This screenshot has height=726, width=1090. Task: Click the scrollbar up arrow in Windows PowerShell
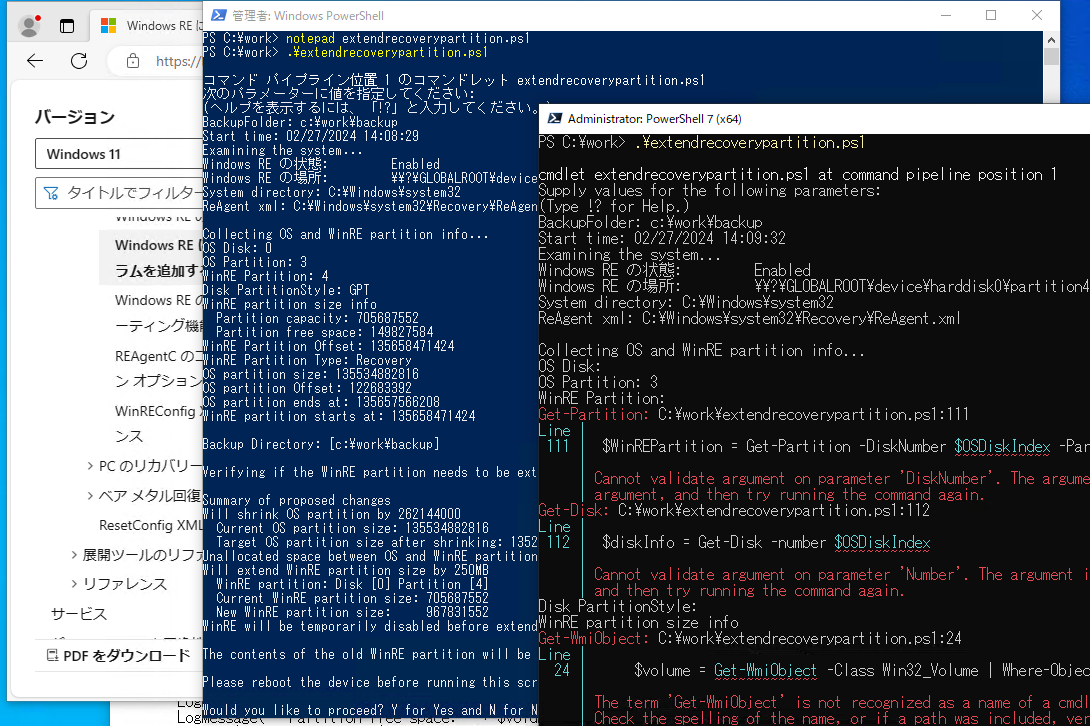[x=1051, y=38]
